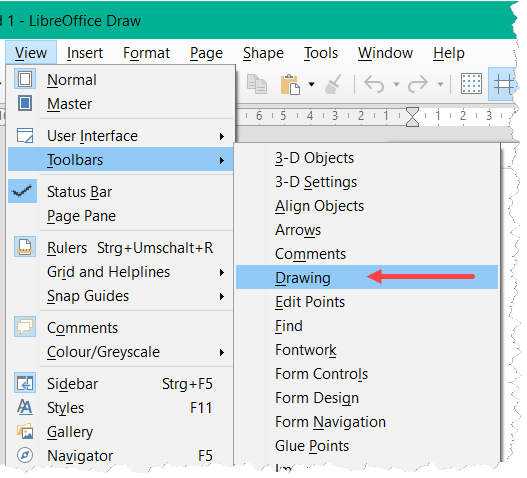Screen dimensions: 527x478
Task: Enable the Arrows toolbar
Action: click(367, 230)
